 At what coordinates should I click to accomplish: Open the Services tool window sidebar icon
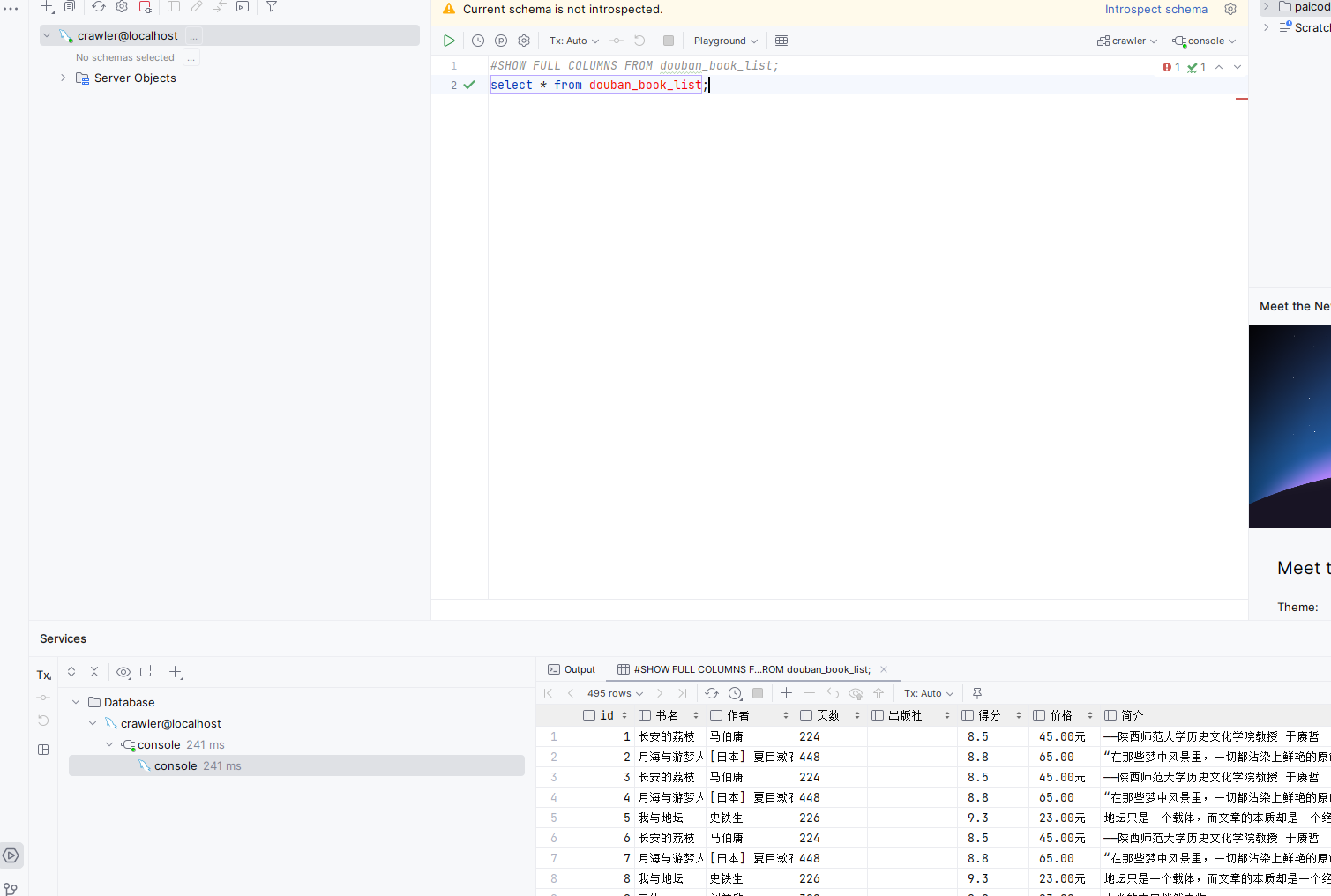tap(11, 855)
